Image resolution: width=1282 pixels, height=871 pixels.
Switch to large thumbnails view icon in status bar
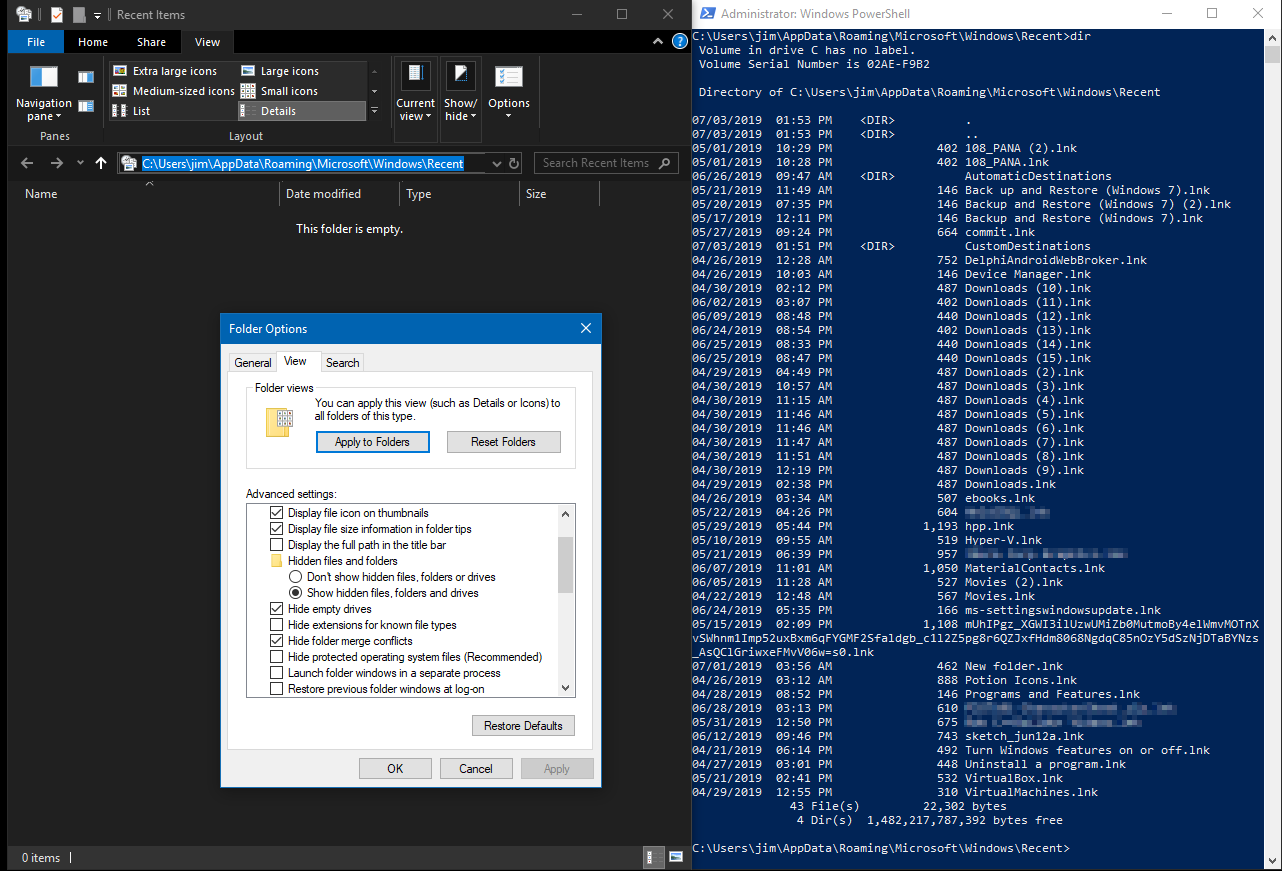point(675,857)
